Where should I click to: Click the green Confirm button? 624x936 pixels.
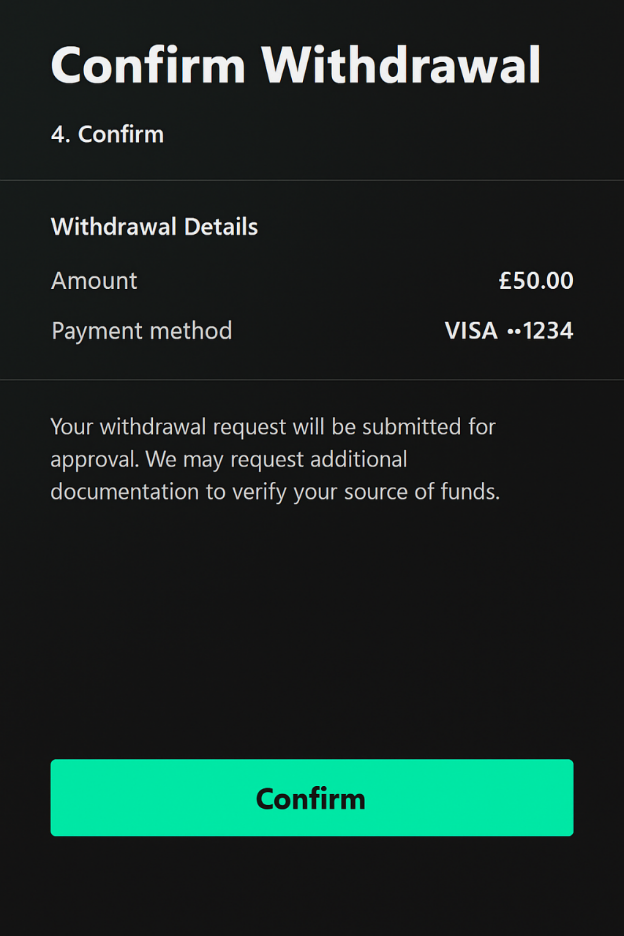click(312, 798)
